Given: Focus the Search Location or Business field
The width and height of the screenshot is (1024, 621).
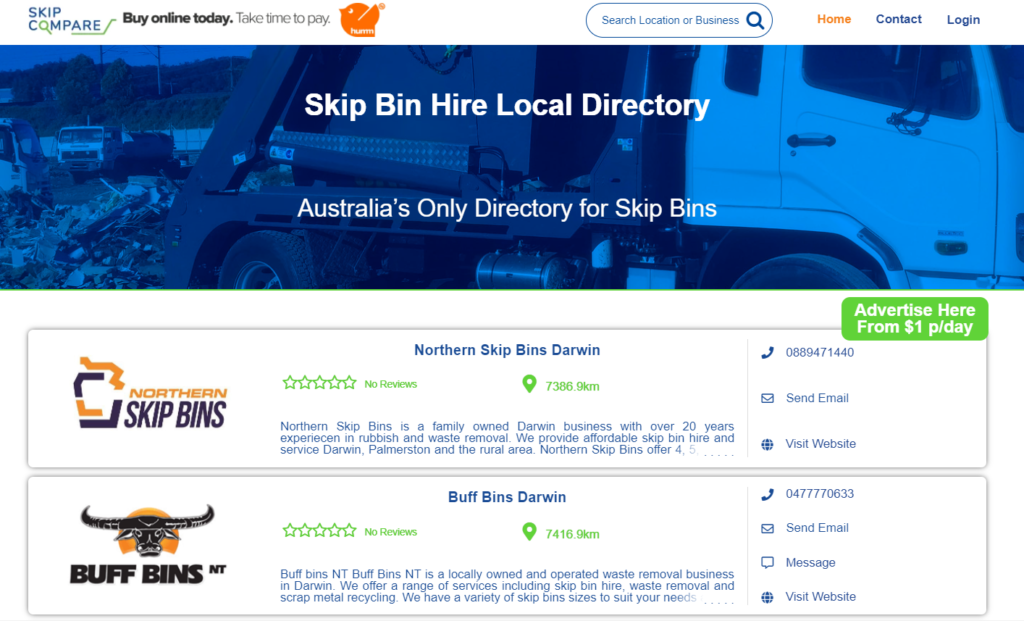Looking at the screenshot, I should pyautogui.click(x=669, y=20).
